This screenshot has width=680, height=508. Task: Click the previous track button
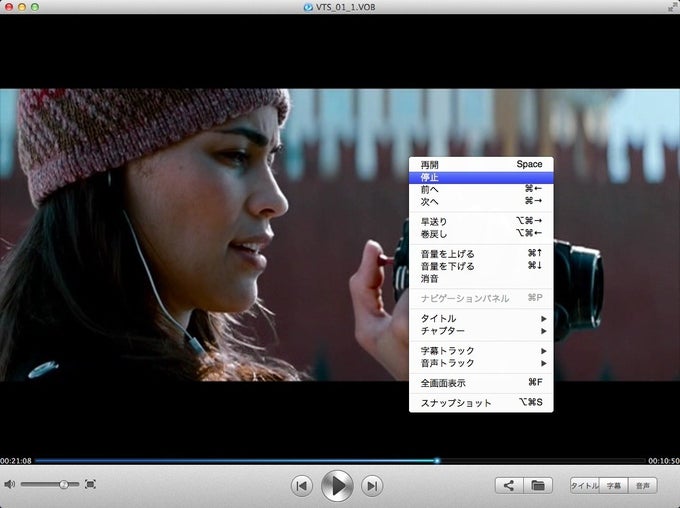click(x=302, y=485)
